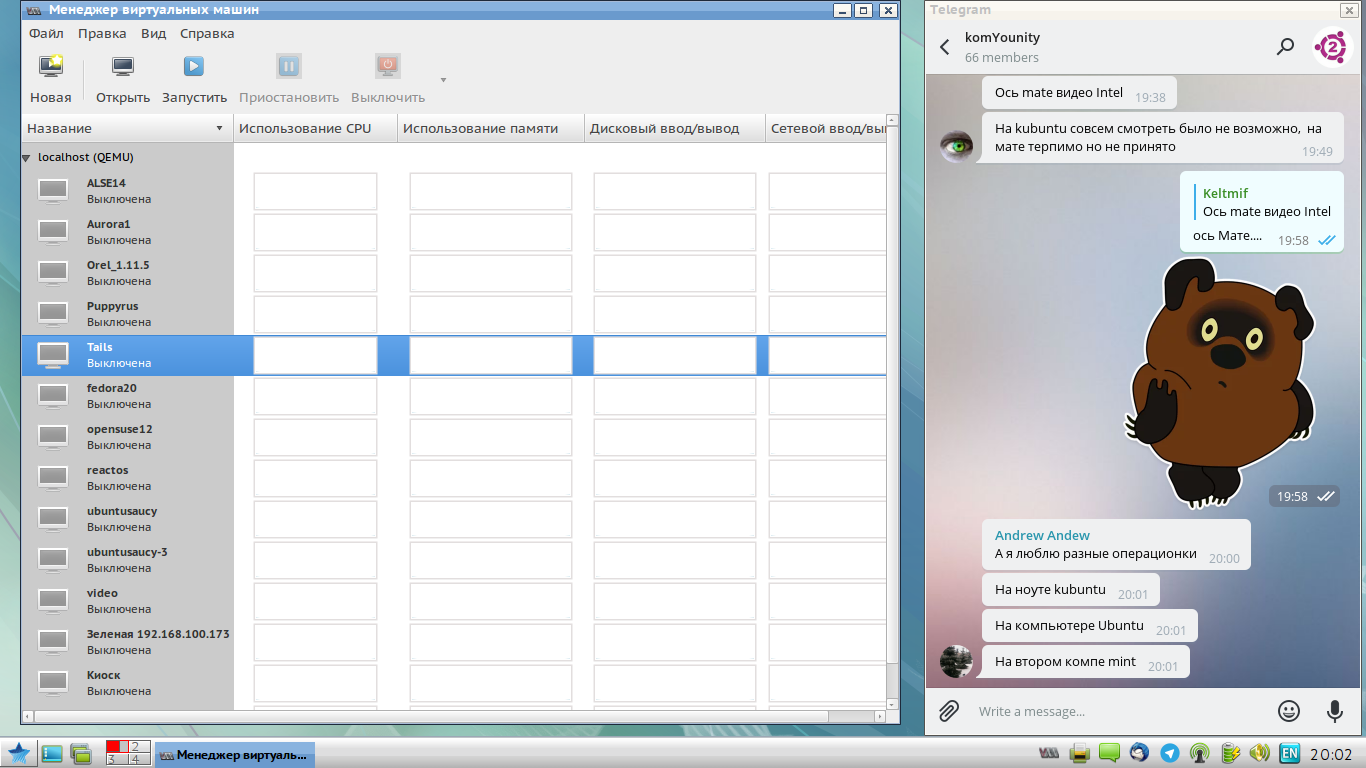Viewport: 1366px width, 768px height.
Task: Click the virt-manager tray icon
Action: coord(1049,753)
